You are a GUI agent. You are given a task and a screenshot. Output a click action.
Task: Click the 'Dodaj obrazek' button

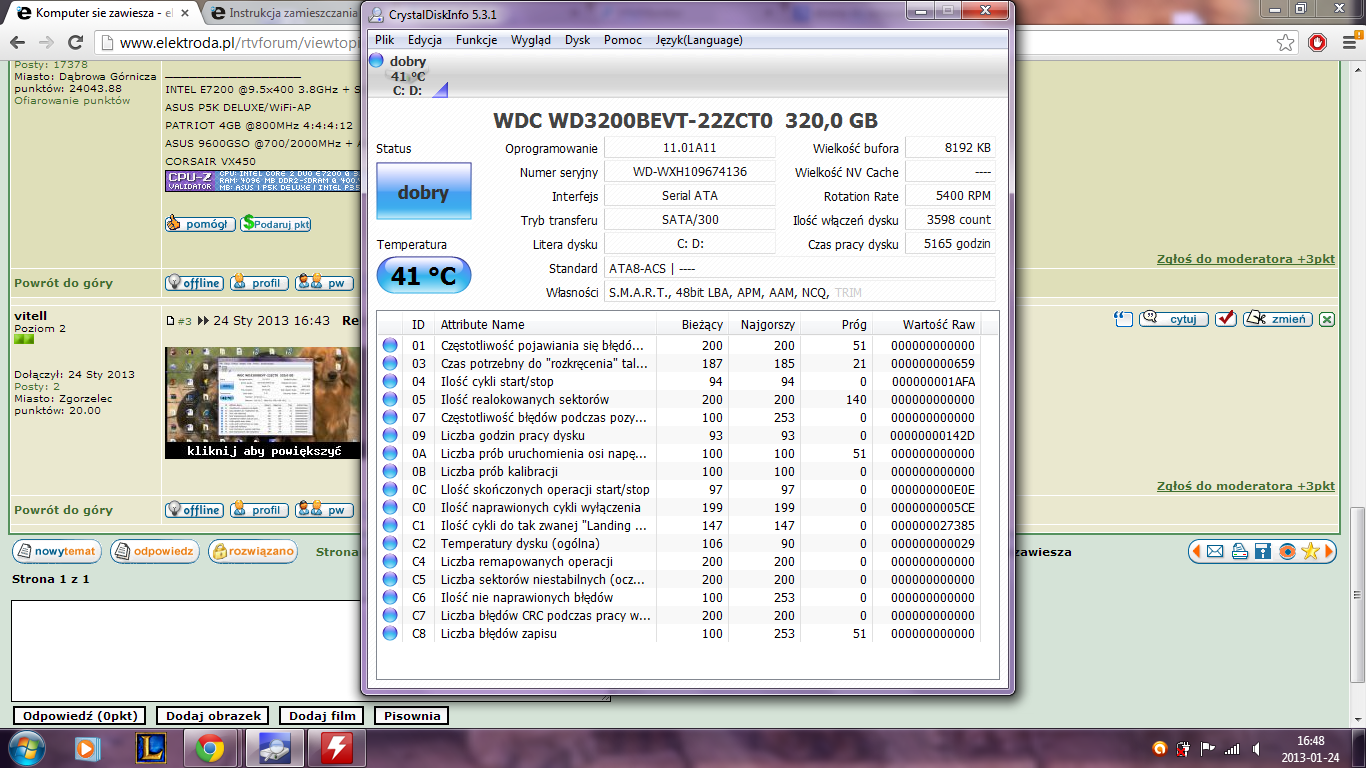point(214,716)
